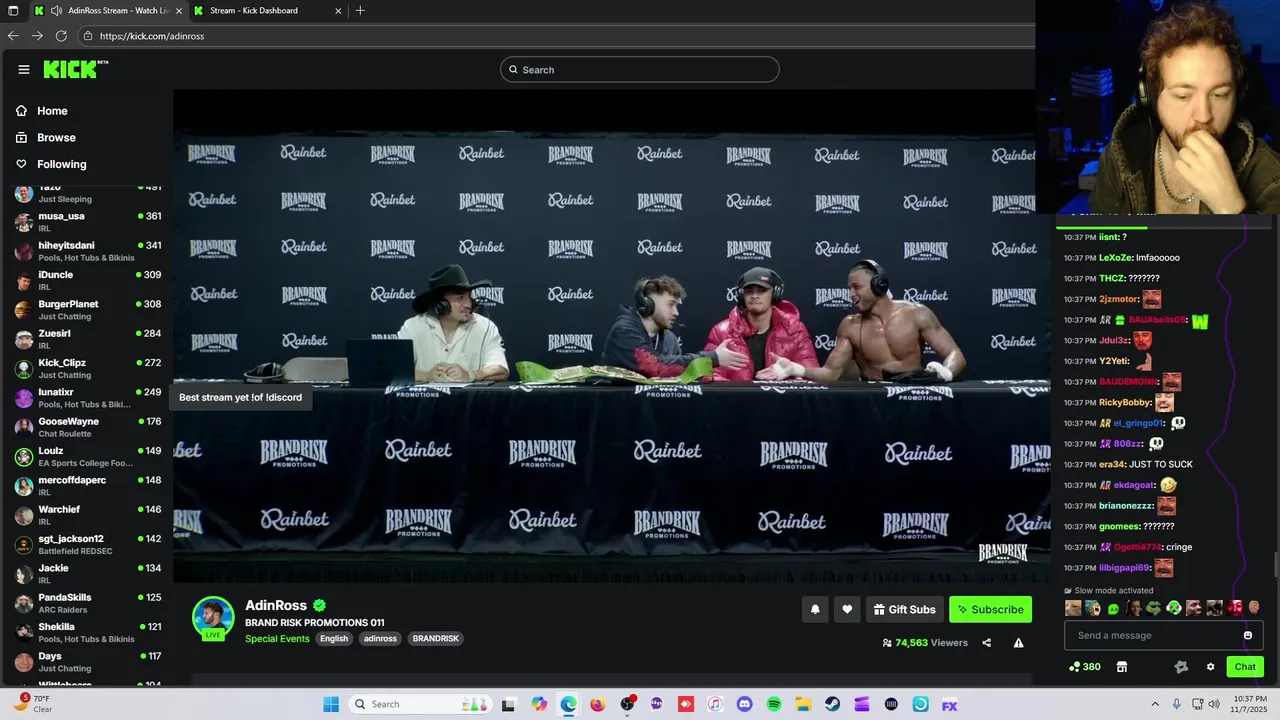Open the chat identity badge icon

tap(1181, 667)
